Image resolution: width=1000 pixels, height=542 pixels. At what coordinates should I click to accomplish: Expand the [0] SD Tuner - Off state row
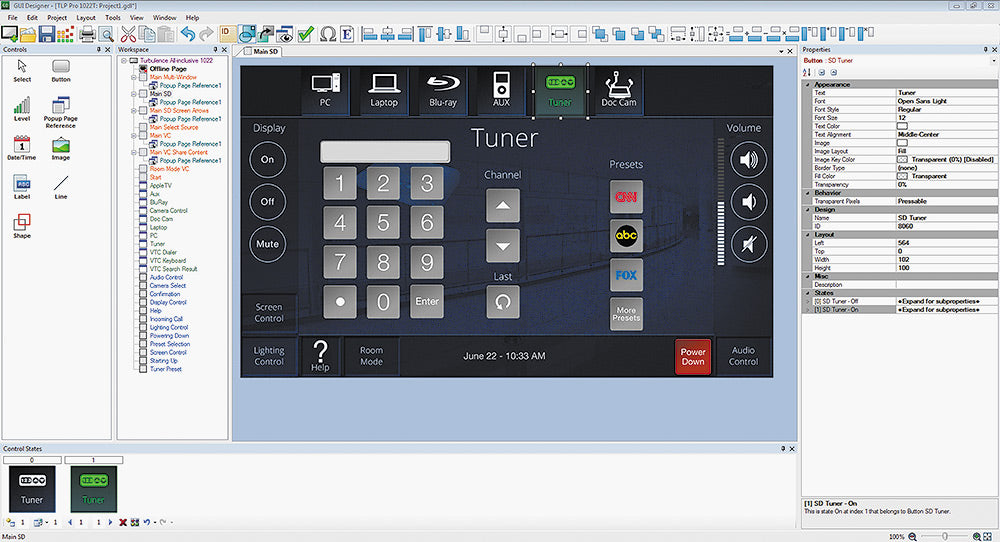pos(808,301)
